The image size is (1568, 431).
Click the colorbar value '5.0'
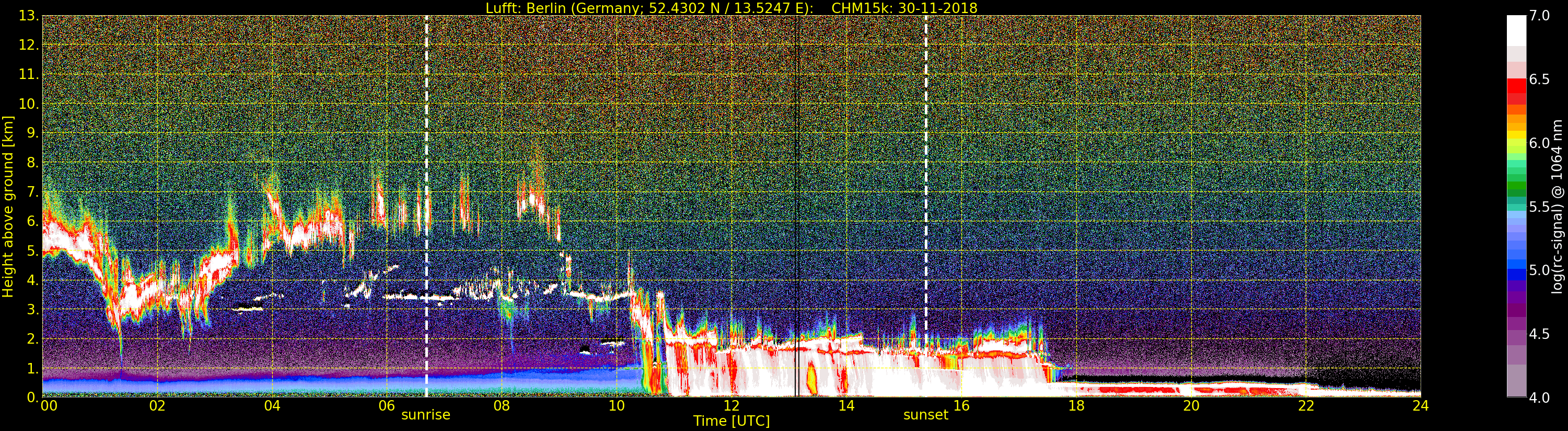coord(1539,270)
